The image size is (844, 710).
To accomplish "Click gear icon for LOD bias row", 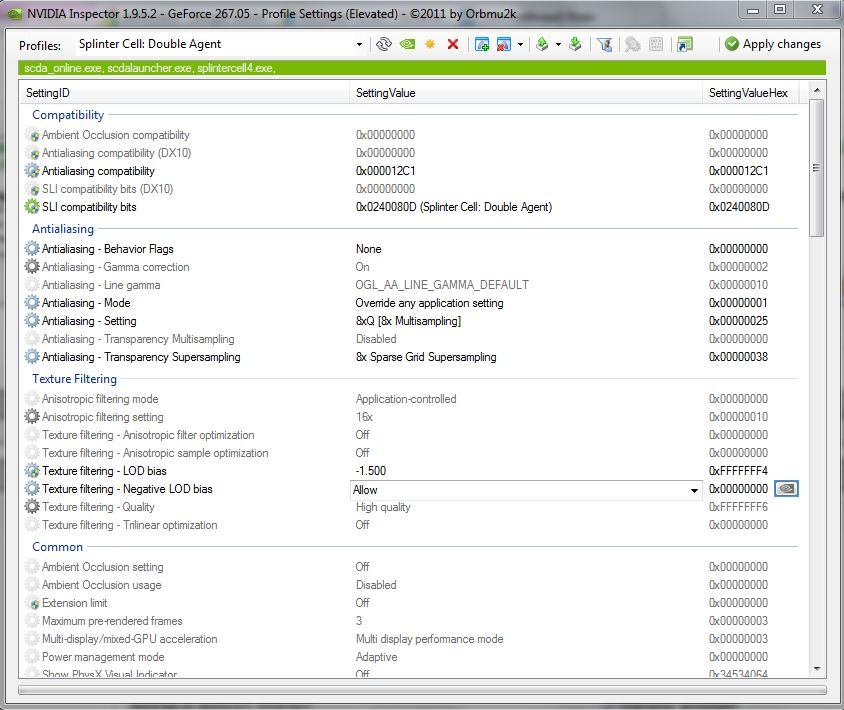I will pos(32,471).
